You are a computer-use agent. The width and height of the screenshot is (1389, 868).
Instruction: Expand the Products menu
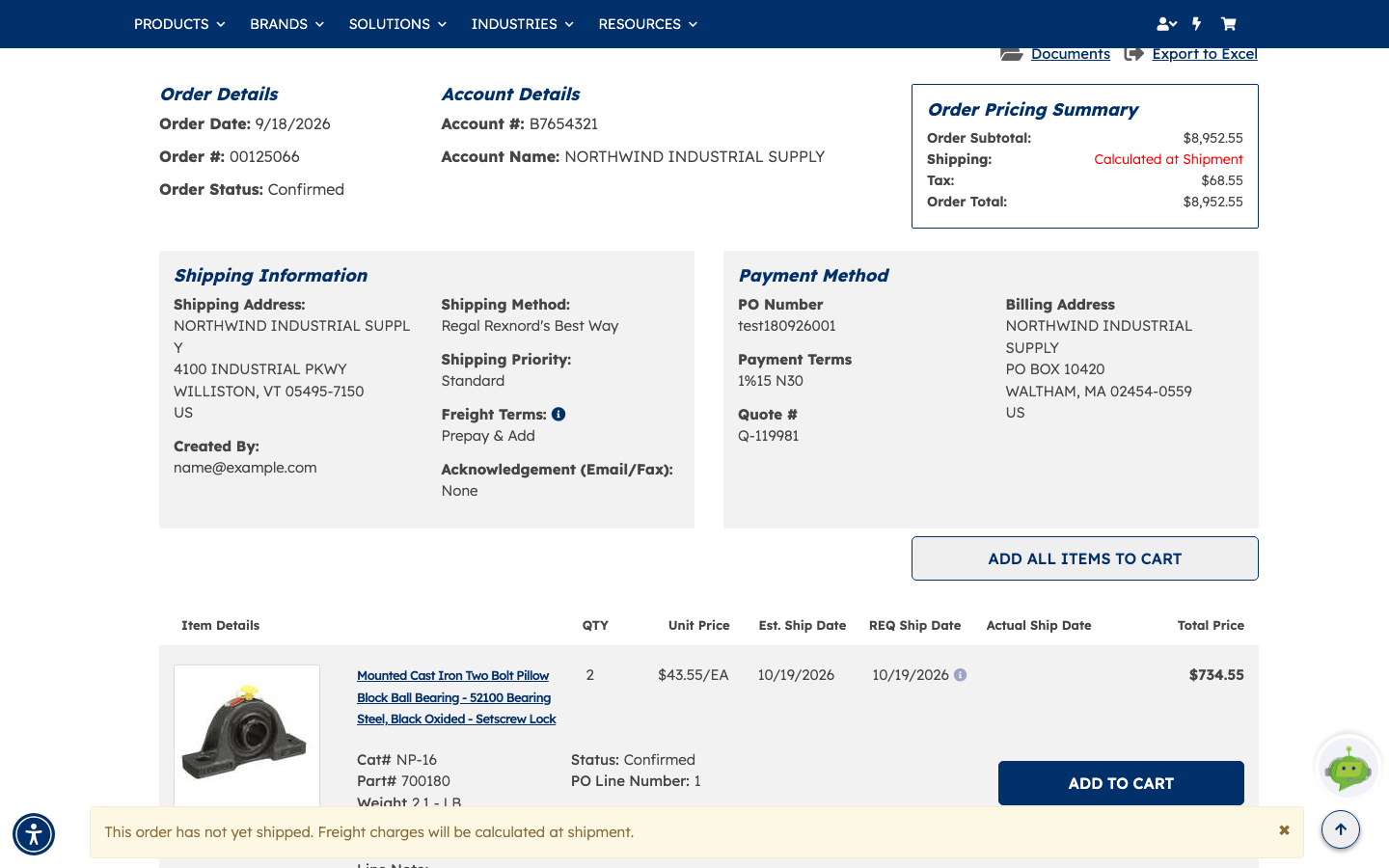click(179, 24)
